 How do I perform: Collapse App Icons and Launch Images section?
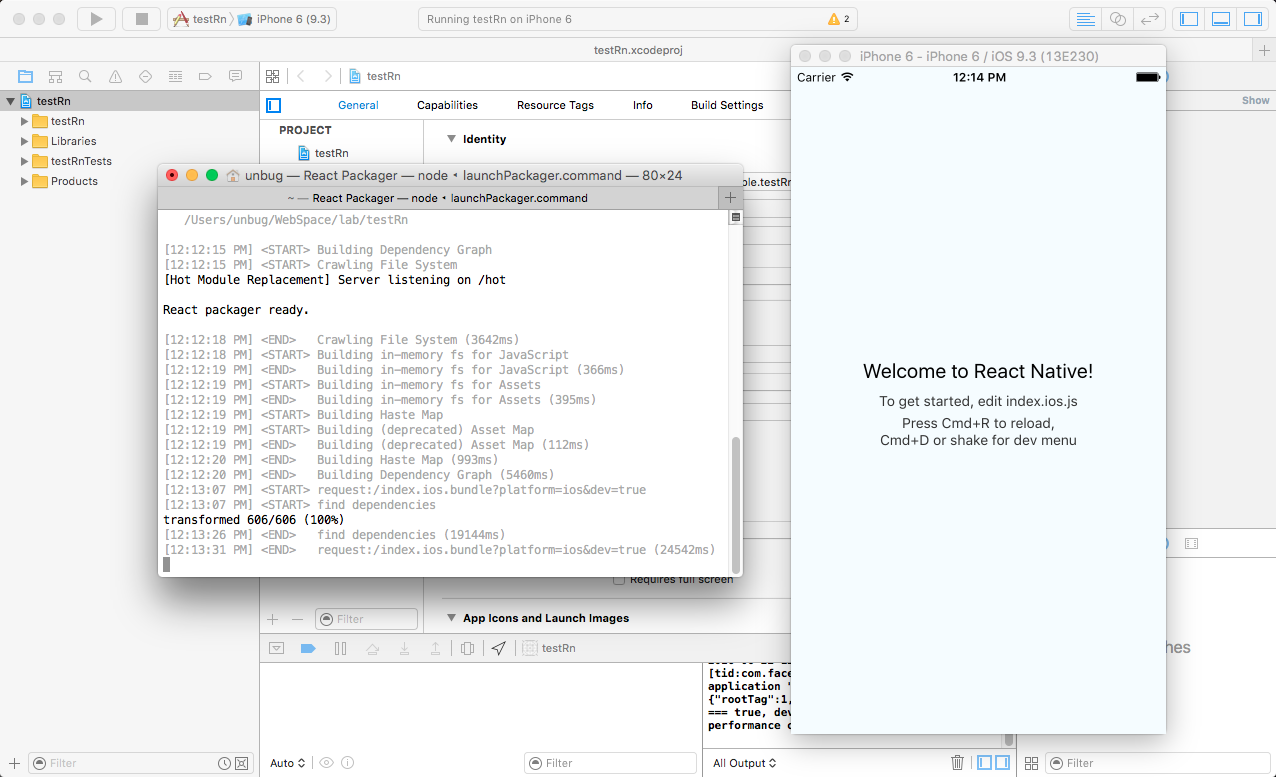(x=451, y=618)
